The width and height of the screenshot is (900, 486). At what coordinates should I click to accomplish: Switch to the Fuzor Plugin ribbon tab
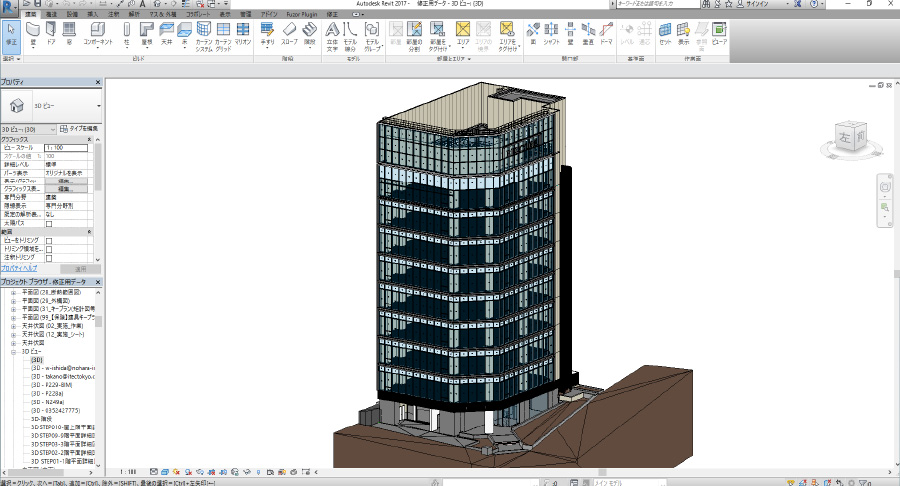(302, 14)
